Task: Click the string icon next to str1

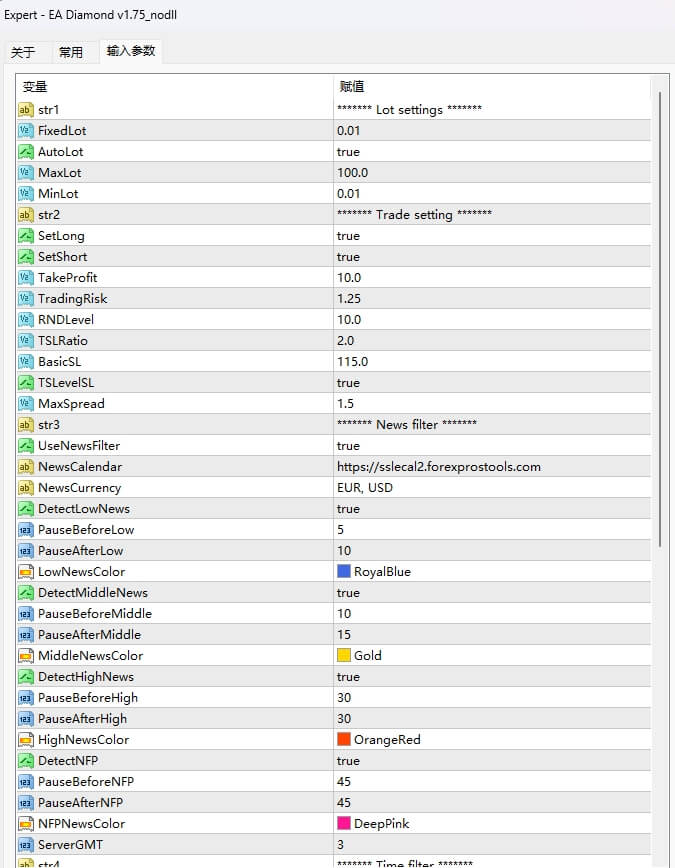Action: click(26, 109)
